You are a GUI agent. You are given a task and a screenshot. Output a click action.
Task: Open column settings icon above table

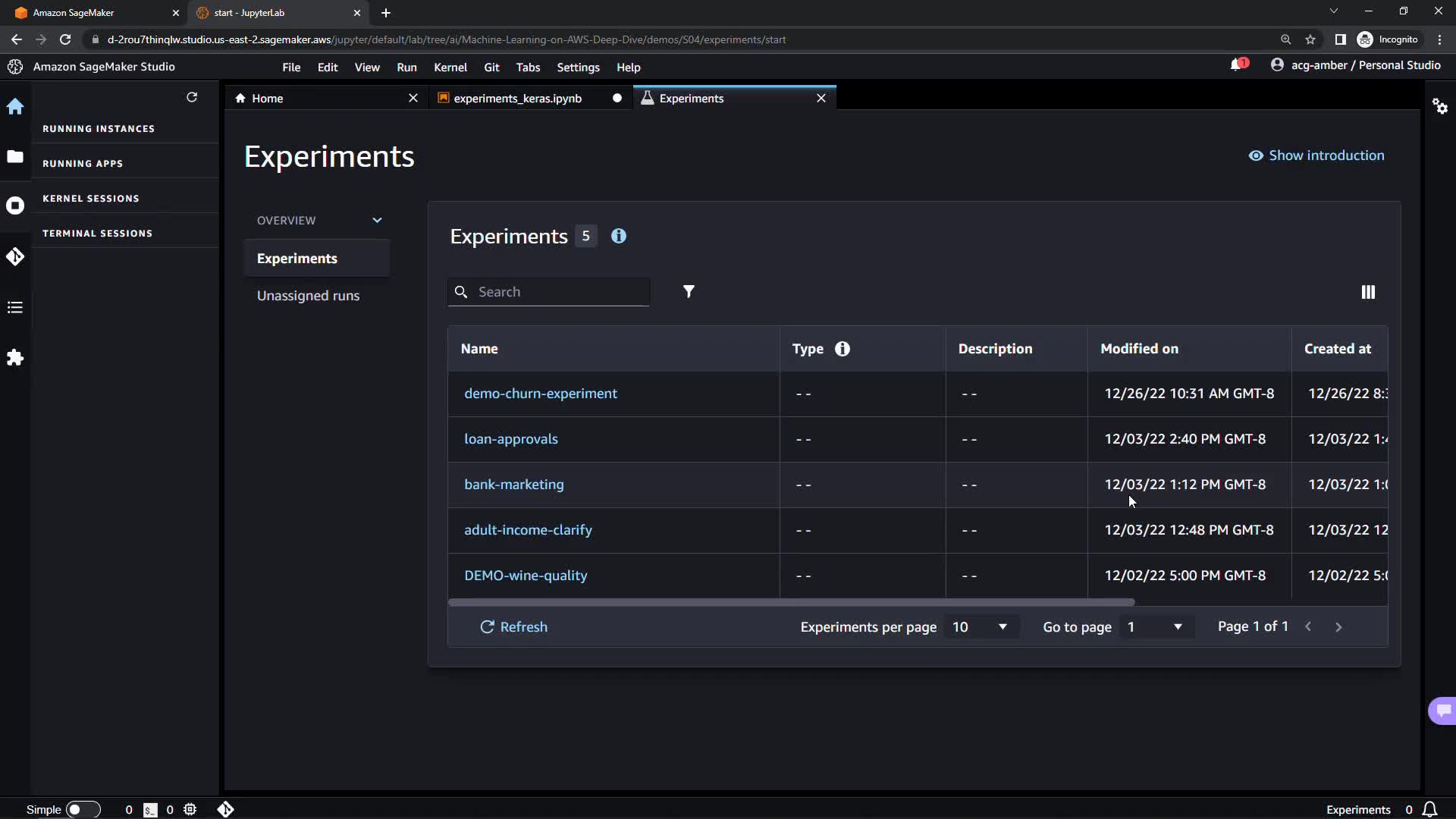(1368, 292)
